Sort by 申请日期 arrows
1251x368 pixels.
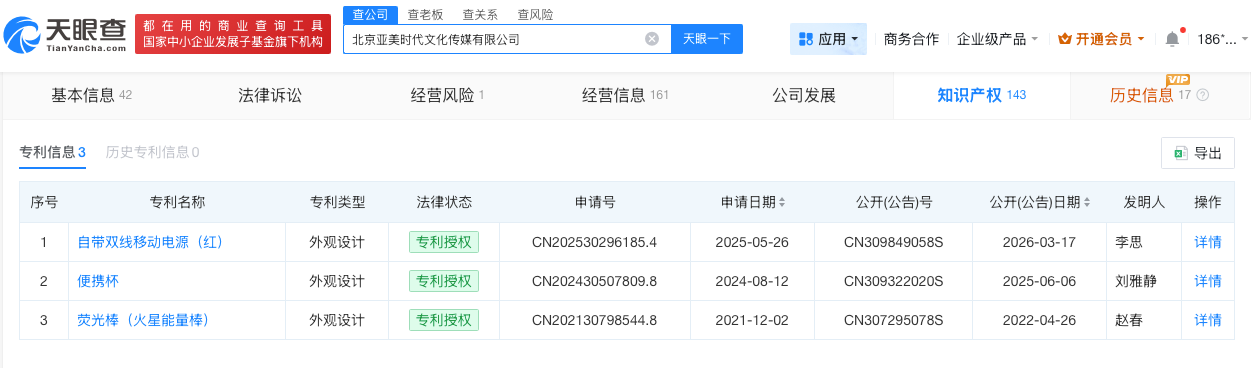point(782,202)
